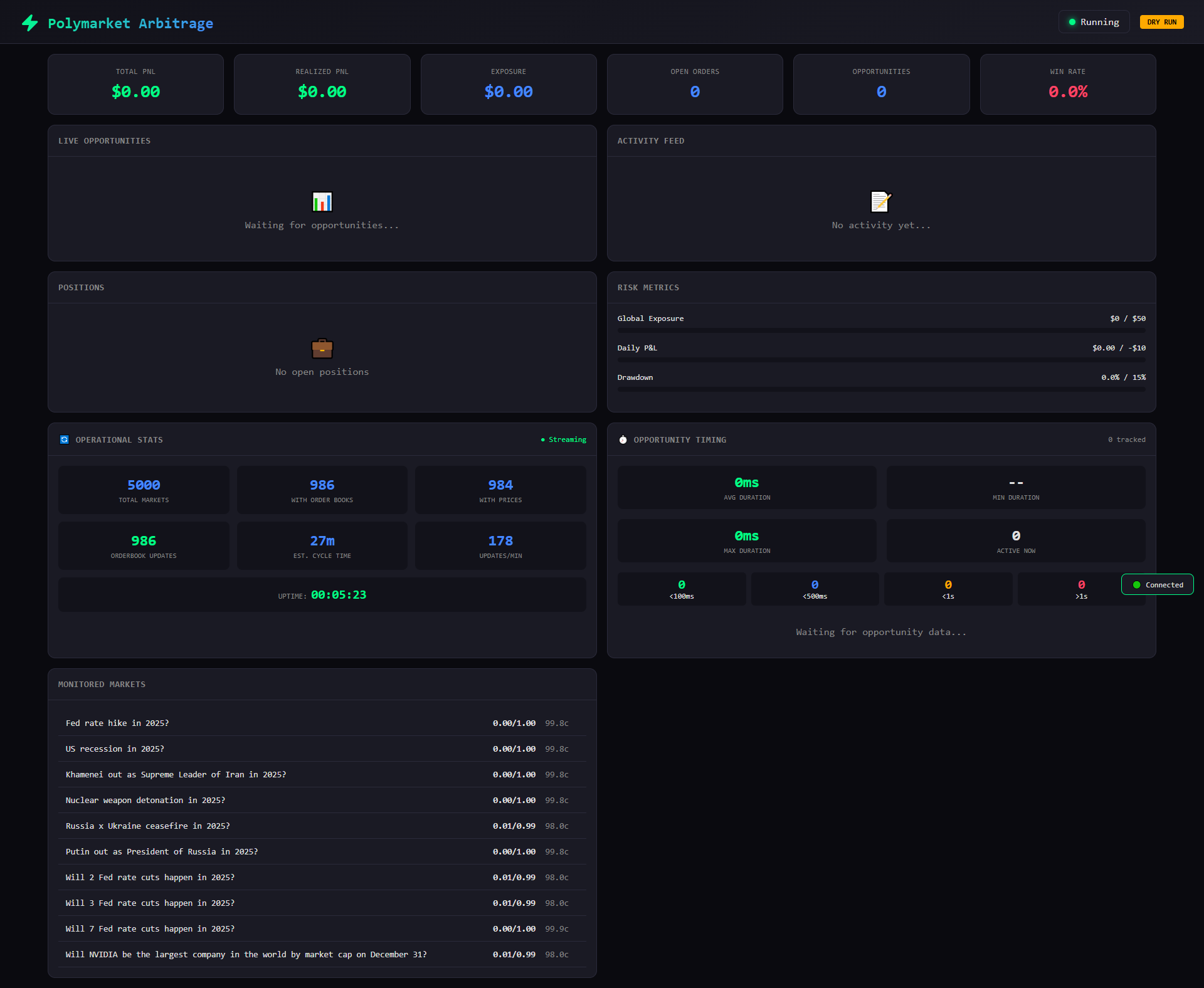Viewport: 1204px width, 988px height.
Task: Select the Max Duration tile
Action: coord(747,540)
